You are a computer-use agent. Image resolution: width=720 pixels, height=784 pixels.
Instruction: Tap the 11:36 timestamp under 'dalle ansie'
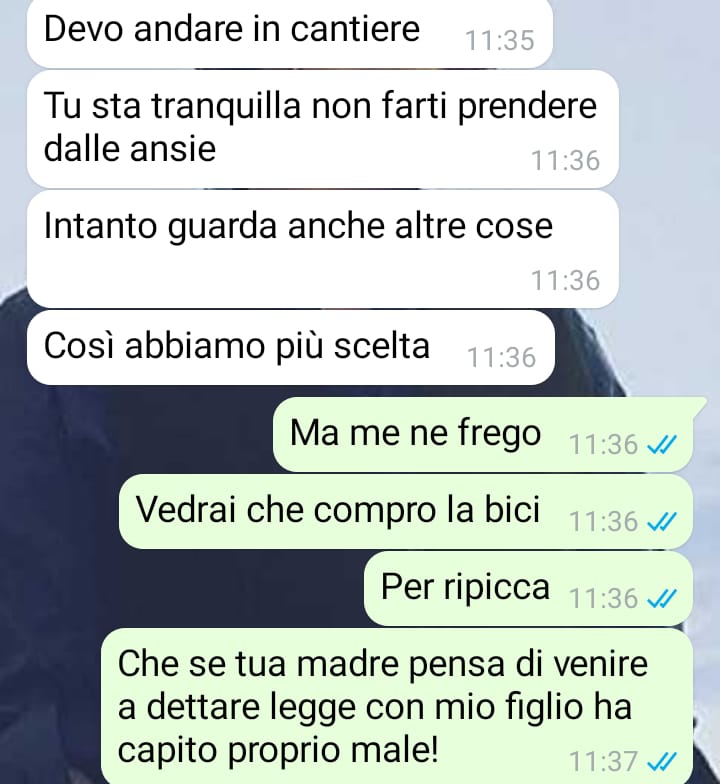coord(565,161)
